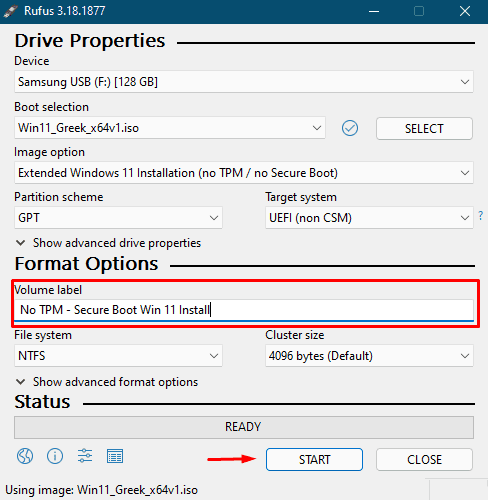Click the Rufus USB title bar icon

(10, 11)
